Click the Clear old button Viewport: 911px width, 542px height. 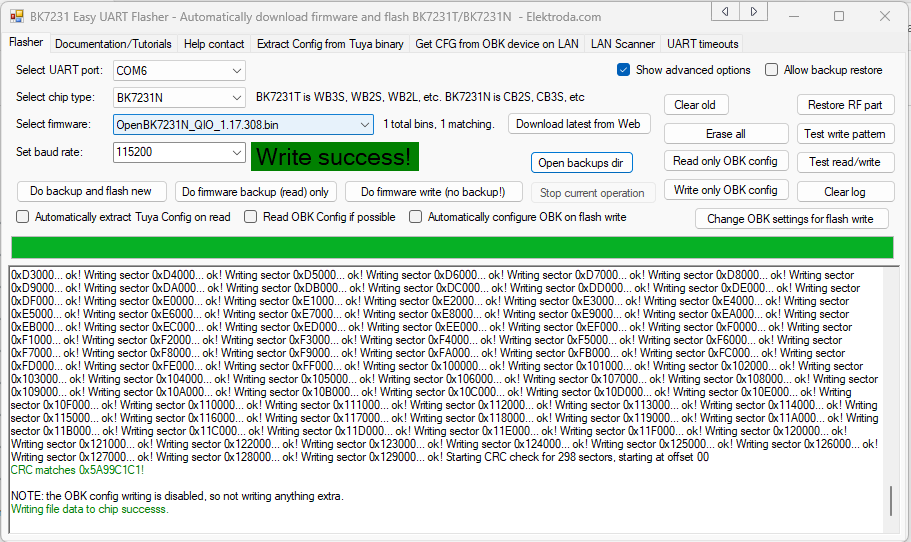click(x=695, y=105)
